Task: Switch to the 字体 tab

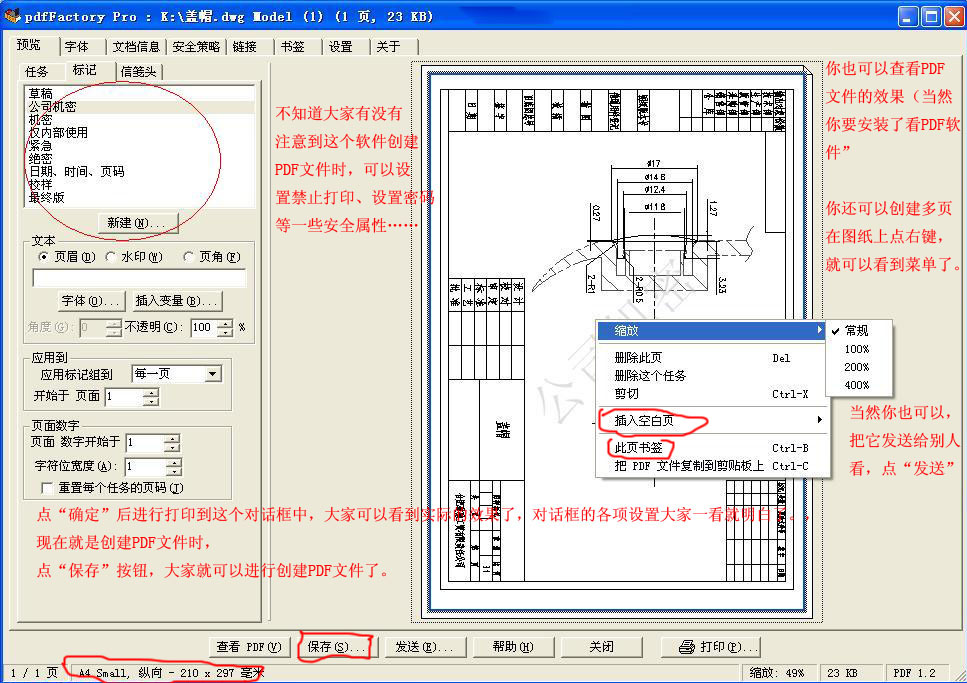Action: point(77,47)
